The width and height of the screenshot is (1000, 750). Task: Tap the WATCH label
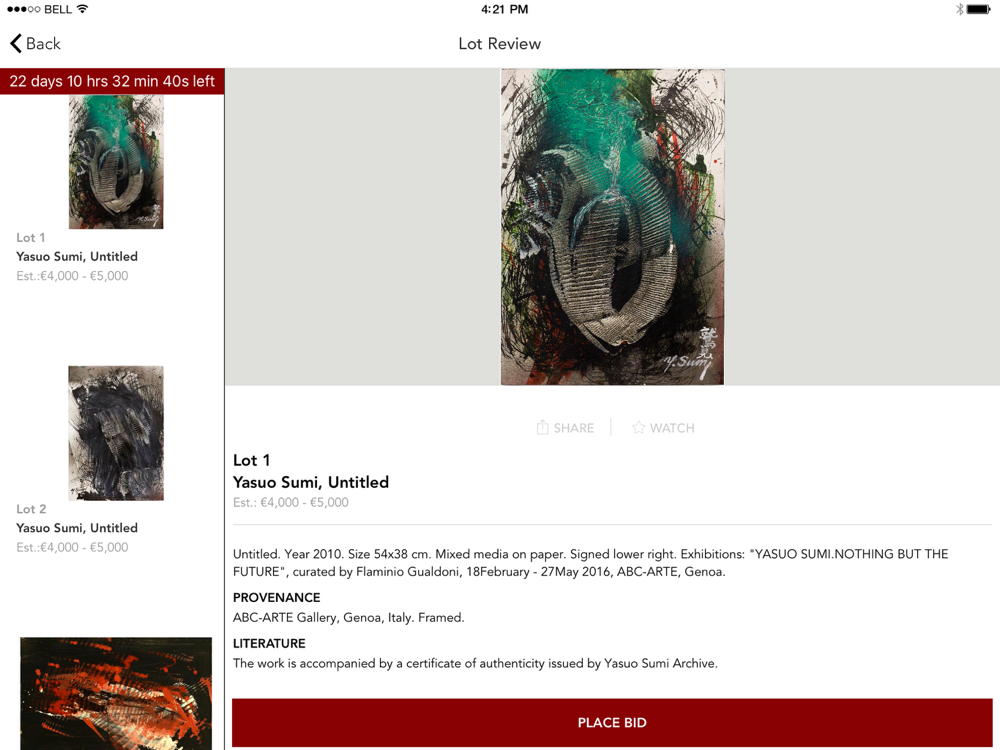(x=672, y=428)
